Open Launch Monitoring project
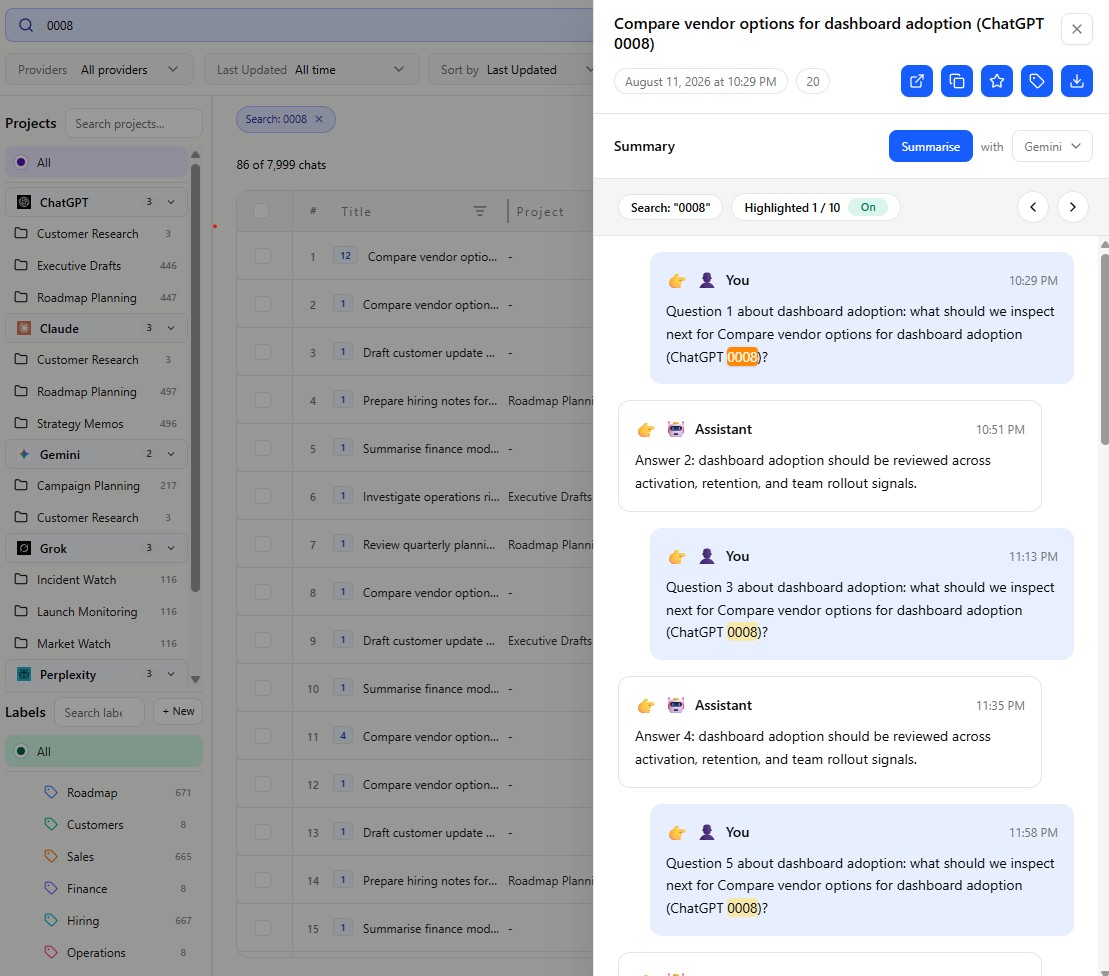This screenshot has width=1109, height=976. tap(96, 611)
